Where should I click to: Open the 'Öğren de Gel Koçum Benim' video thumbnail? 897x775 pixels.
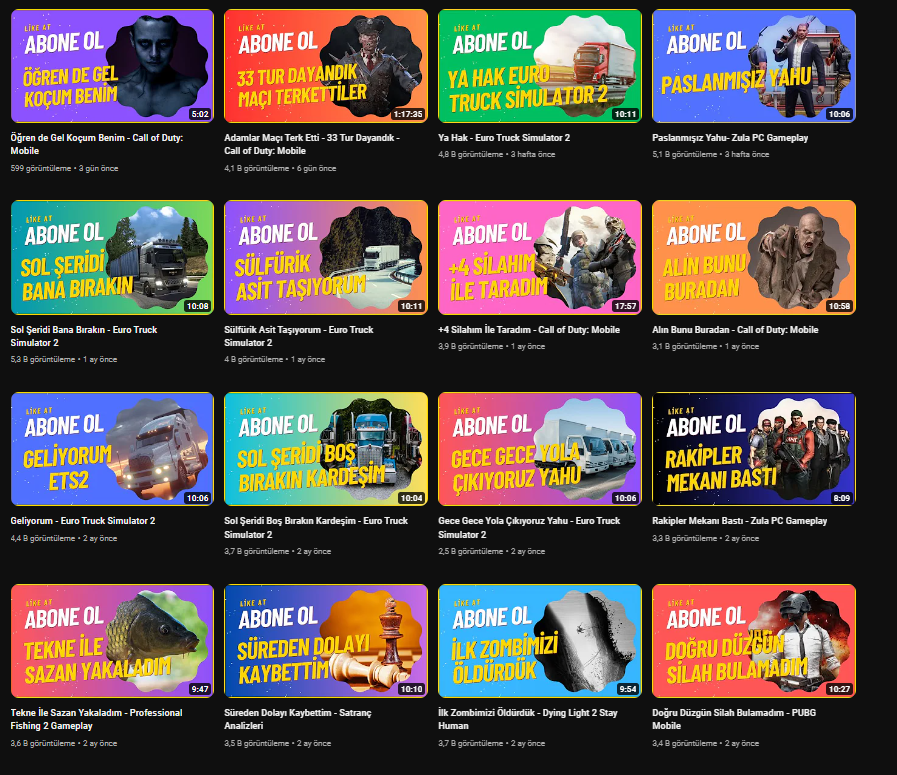112,66
